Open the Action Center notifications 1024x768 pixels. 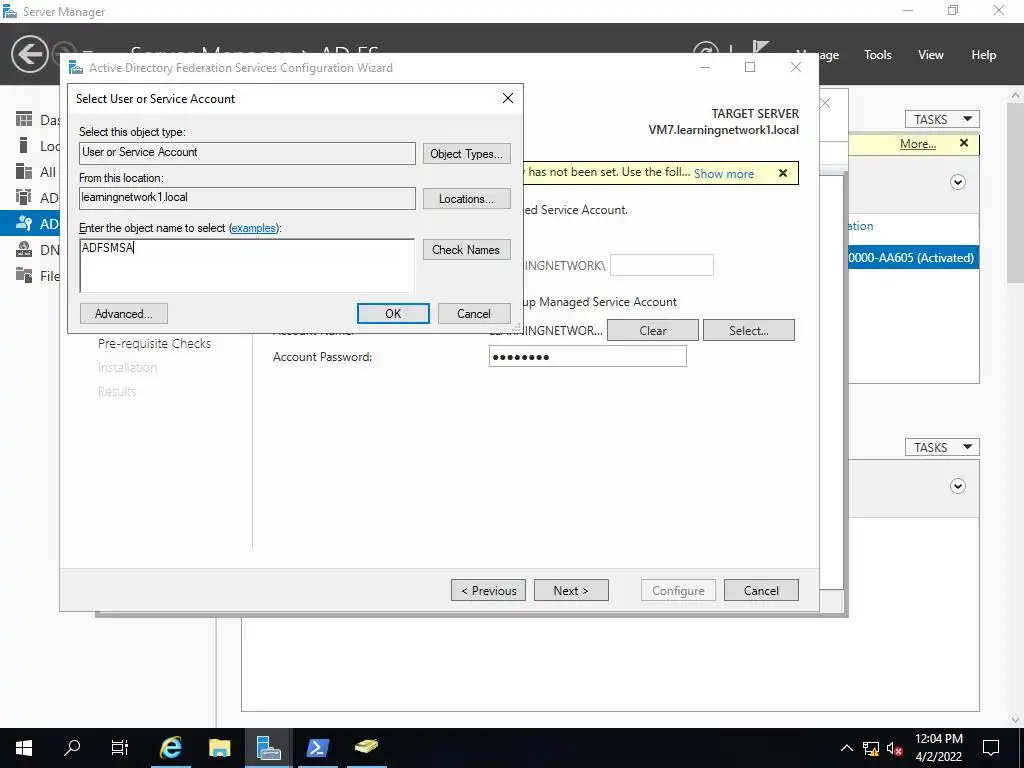coord(991,748)
